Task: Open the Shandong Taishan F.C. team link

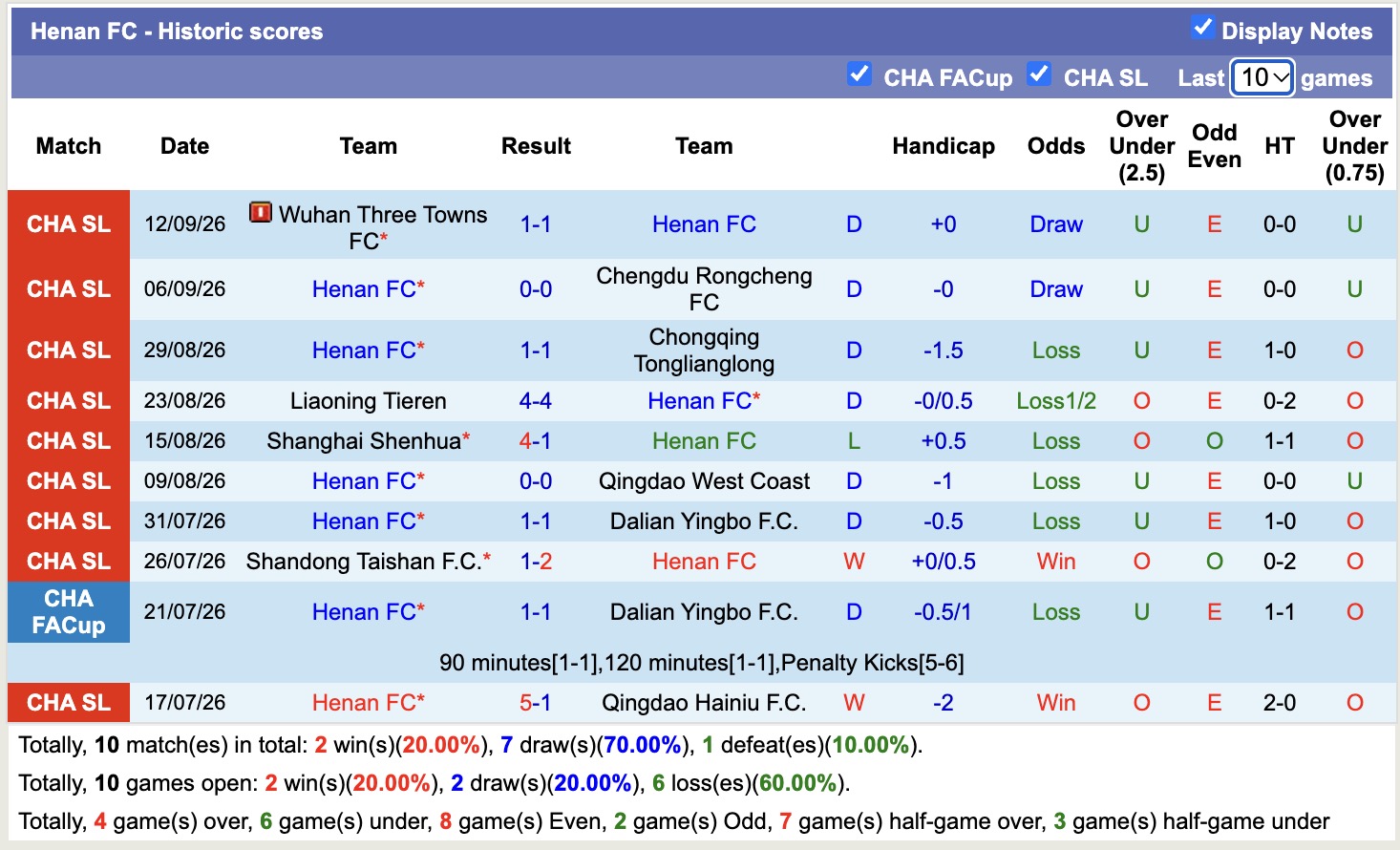Action: [363, 562]
